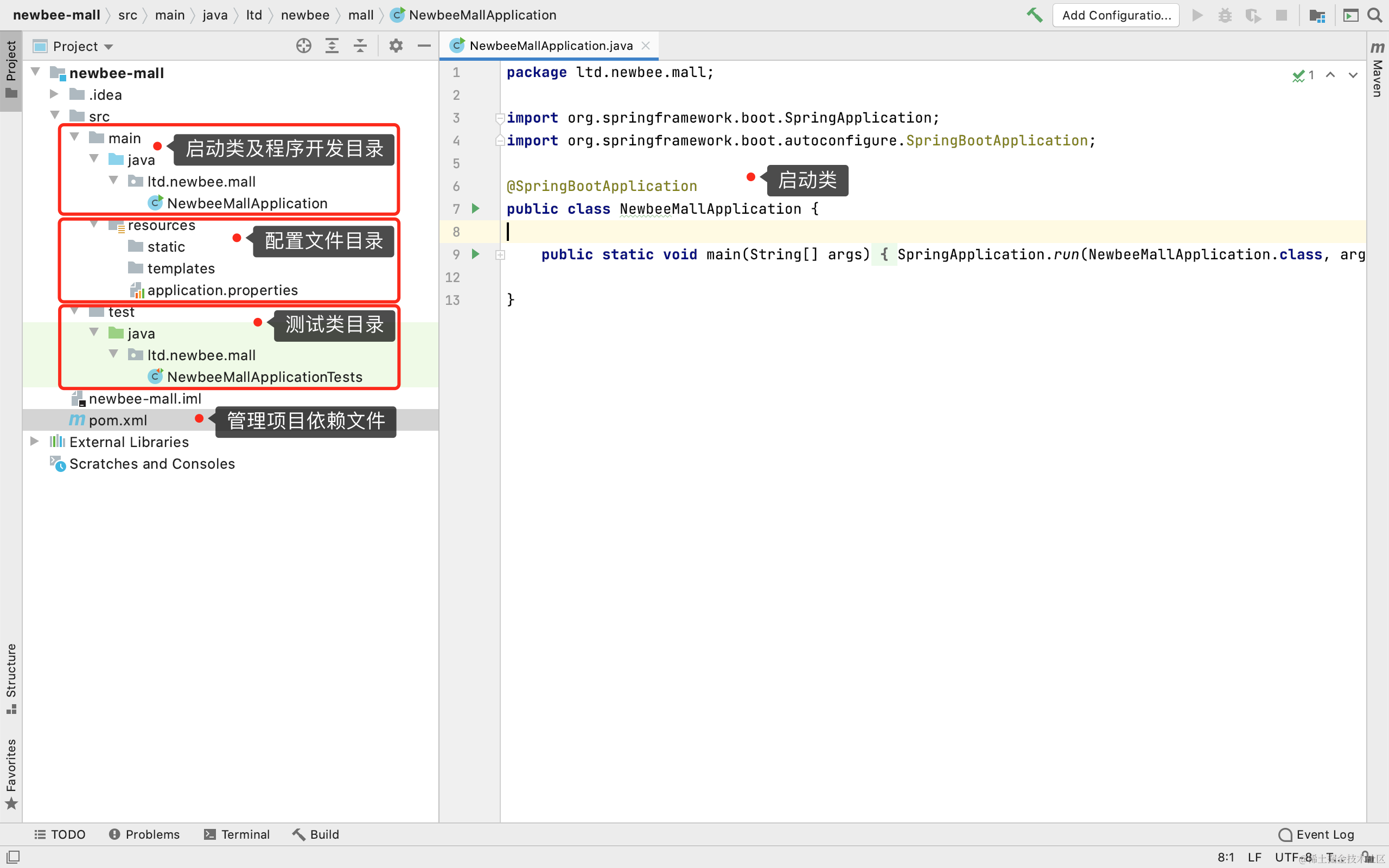Open the Terminal tool window
1389x868 pixels.
237,834
